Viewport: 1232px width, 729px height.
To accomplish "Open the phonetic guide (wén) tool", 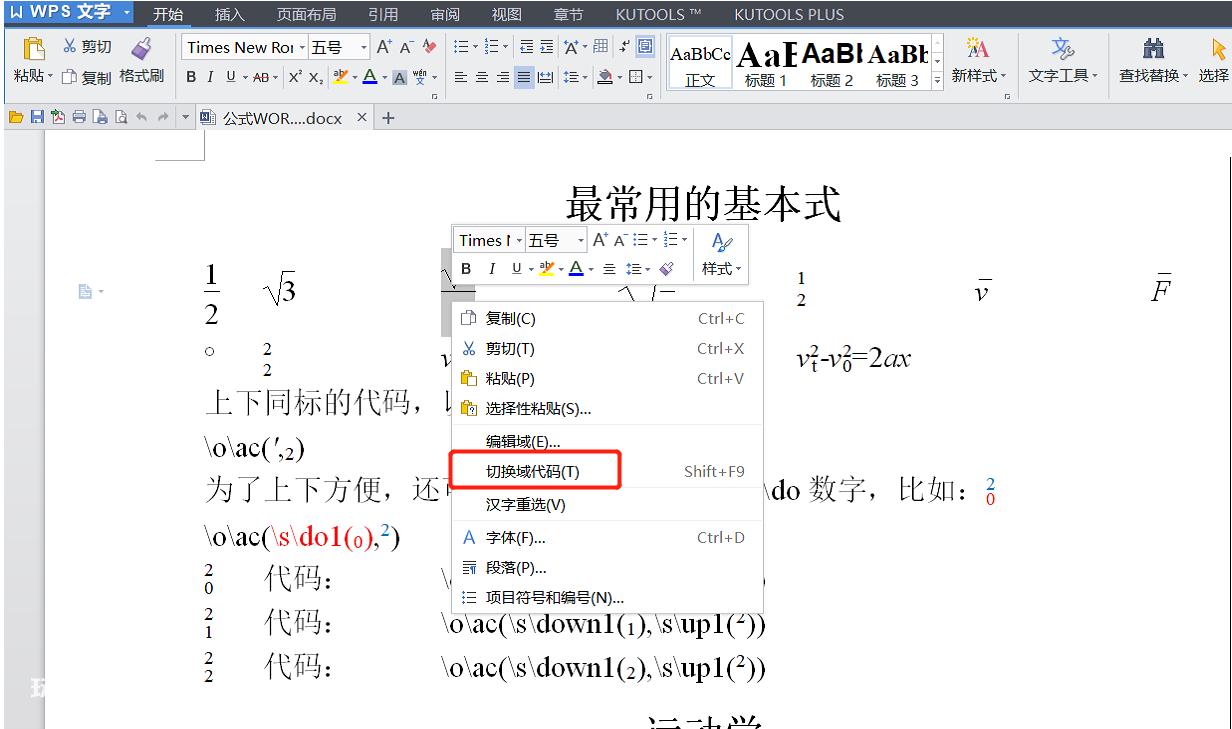I will (x=420, y=77).
